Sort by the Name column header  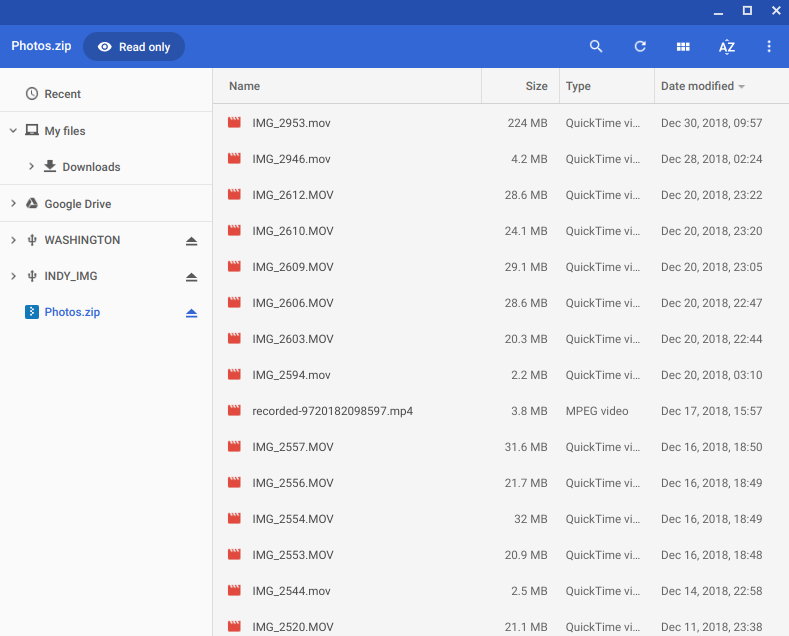click(x=245, y=86)
